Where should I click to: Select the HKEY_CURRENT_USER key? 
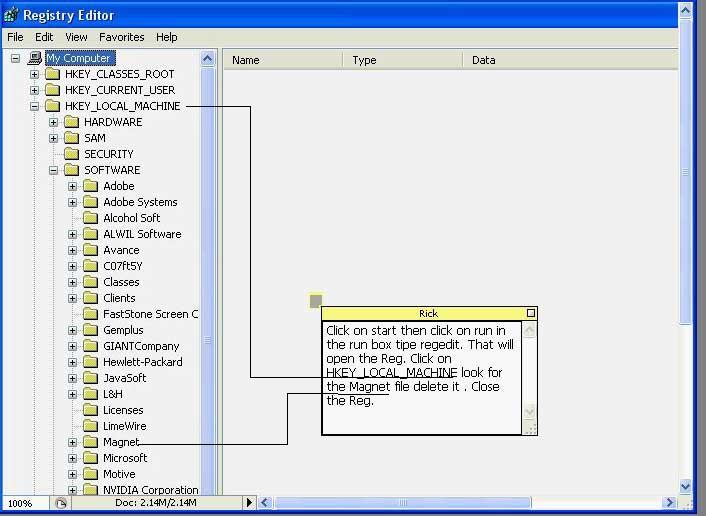click(119, 90)
